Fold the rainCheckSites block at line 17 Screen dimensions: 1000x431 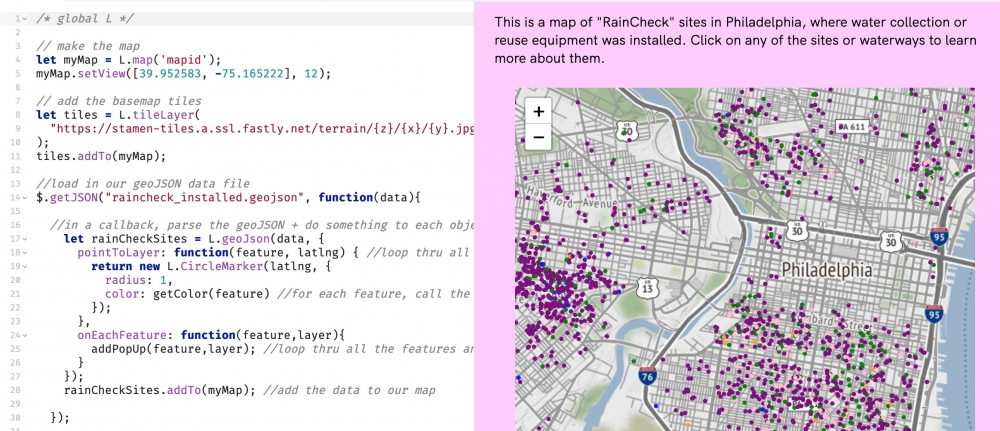coord(25,239)
